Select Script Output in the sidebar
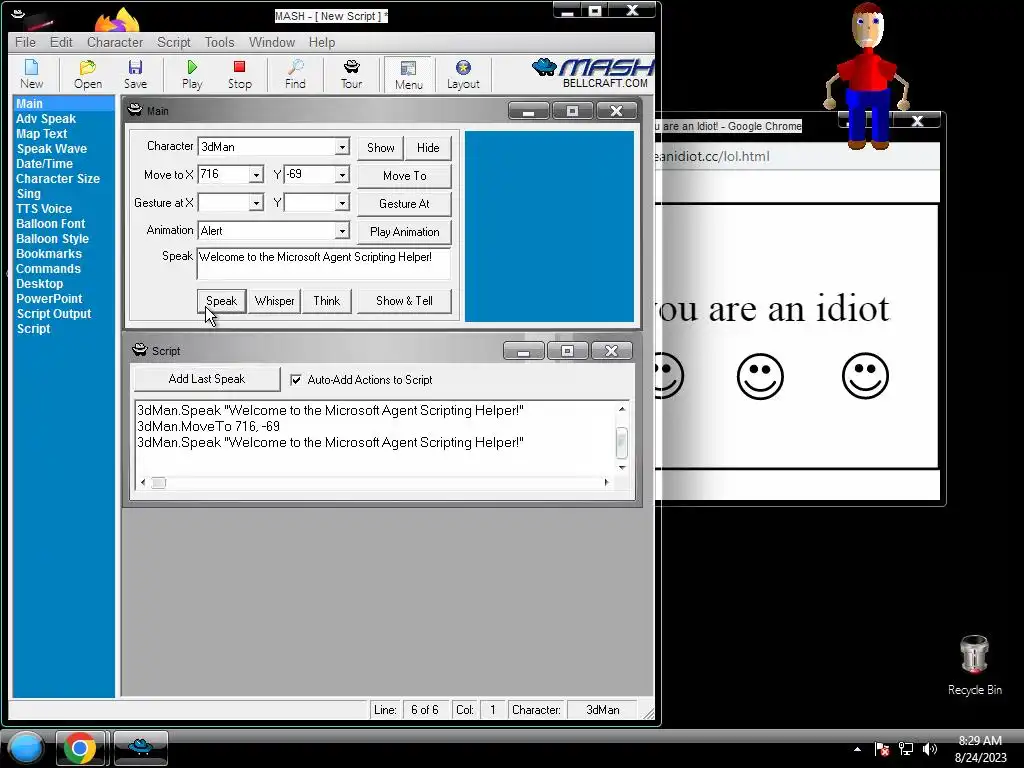Screen dimensions: 1024x768 (x=54, y=314)
